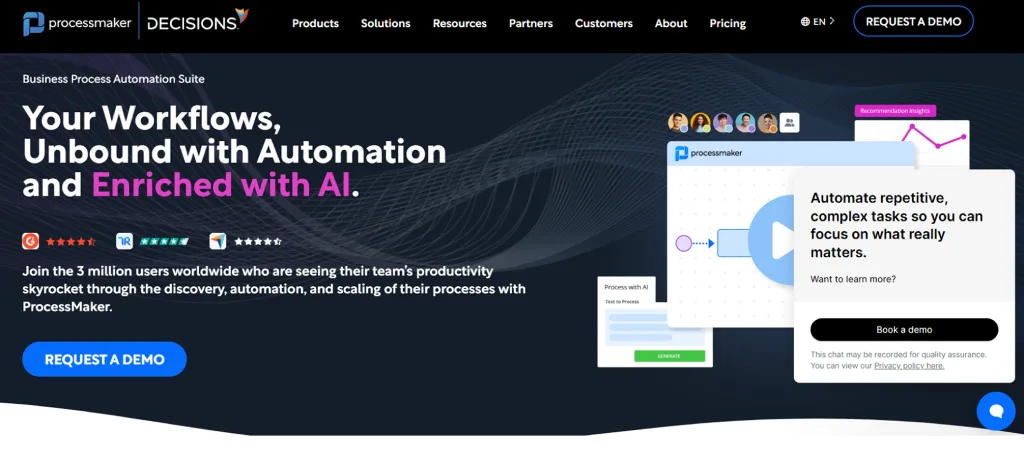Viewport: 1024px width, 464px height.
Task: Click the Book a demo chat button
Action: click(x=904, y=330)
